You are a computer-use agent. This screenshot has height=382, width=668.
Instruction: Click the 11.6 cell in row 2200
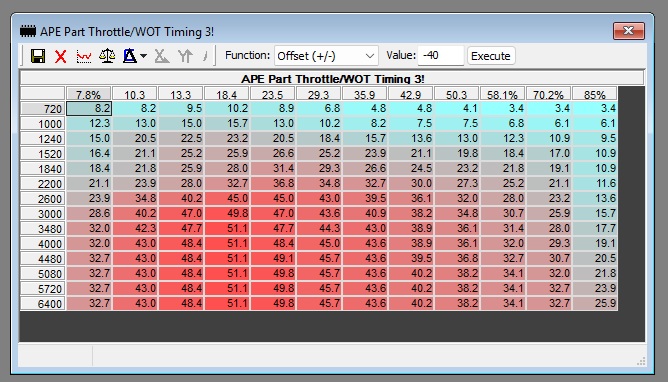[x=595, y=183]
